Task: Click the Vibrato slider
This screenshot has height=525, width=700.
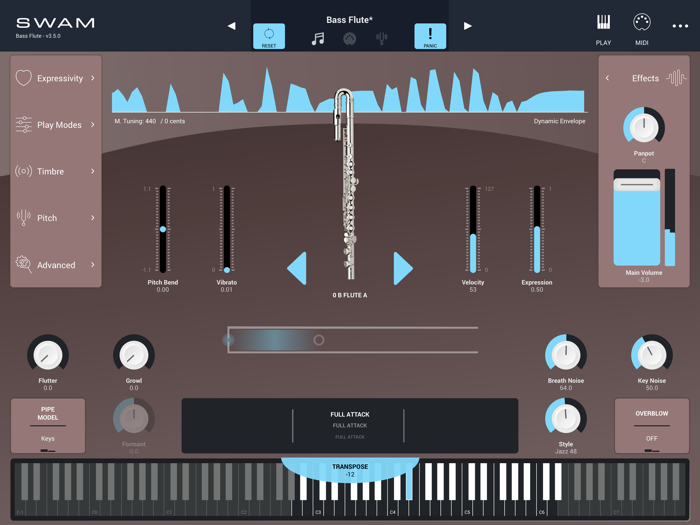Action: tap(227, 229)
